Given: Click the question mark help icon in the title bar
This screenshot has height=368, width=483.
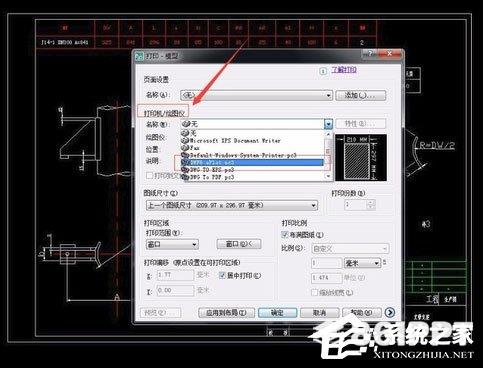Looking at the screenshot, I should [369, 53].
